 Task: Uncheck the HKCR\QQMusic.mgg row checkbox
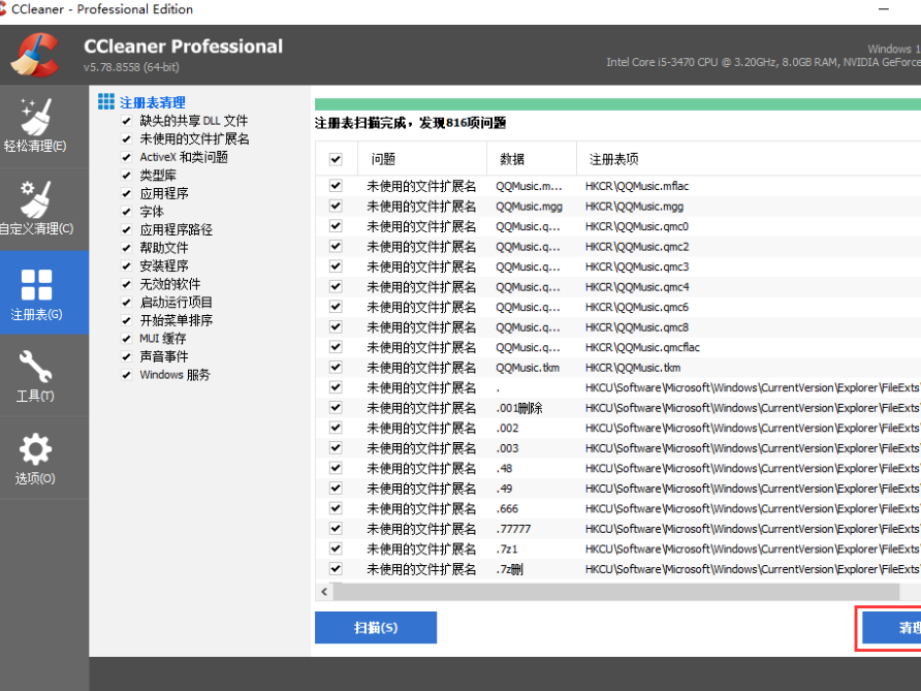(x=335, y=206)
